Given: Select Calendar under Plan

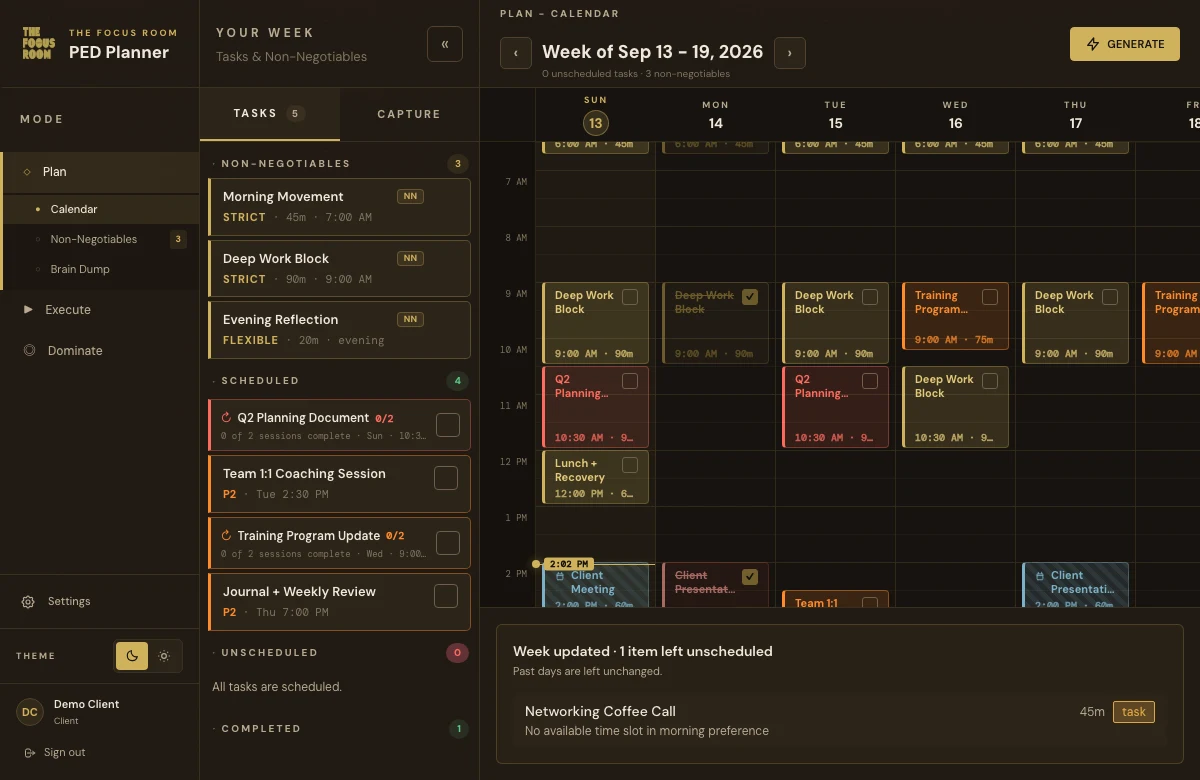Looking at the screenshot, I should [100, 209].
